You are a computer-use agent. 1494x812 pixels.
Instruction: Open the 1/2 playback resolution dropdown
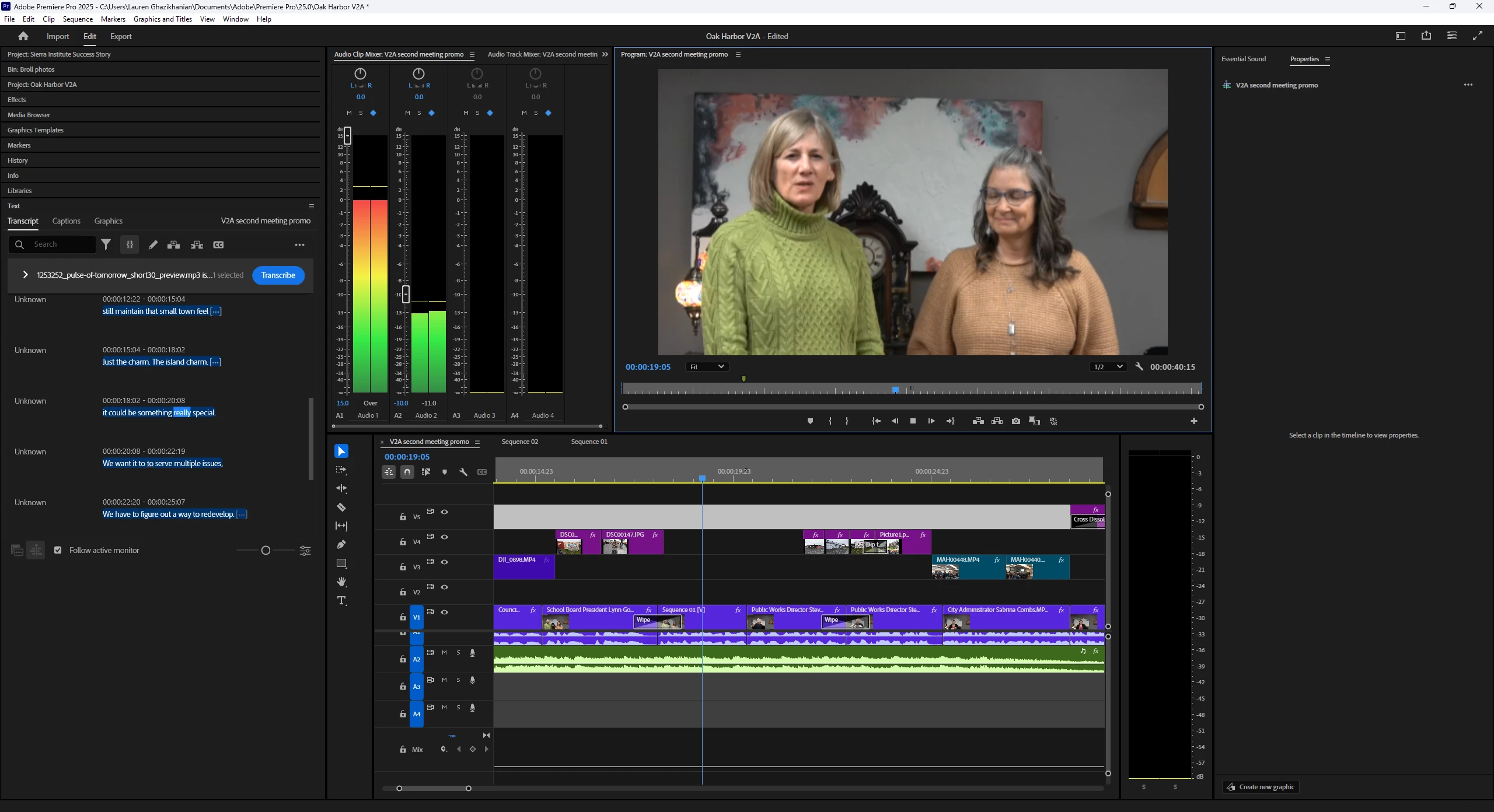click(1107, 367)
